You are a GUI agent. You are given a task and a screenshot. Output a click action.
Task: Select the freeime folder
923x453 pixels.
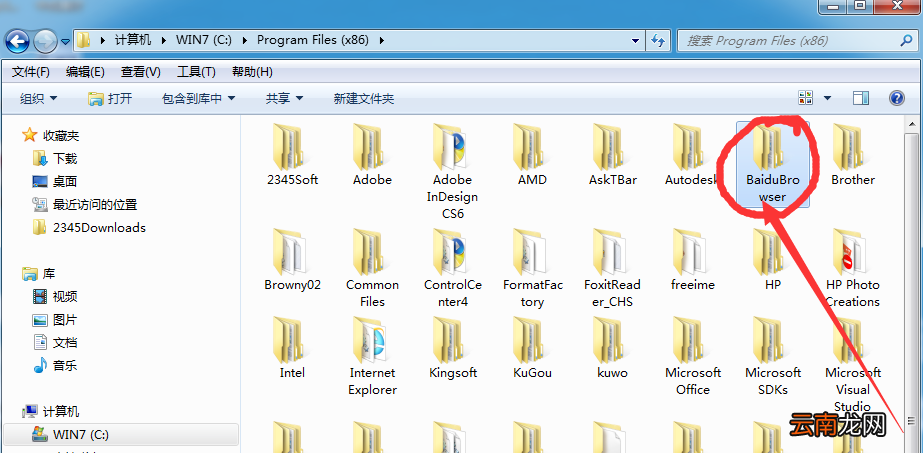pyautogui.click(x=692, y=261)
